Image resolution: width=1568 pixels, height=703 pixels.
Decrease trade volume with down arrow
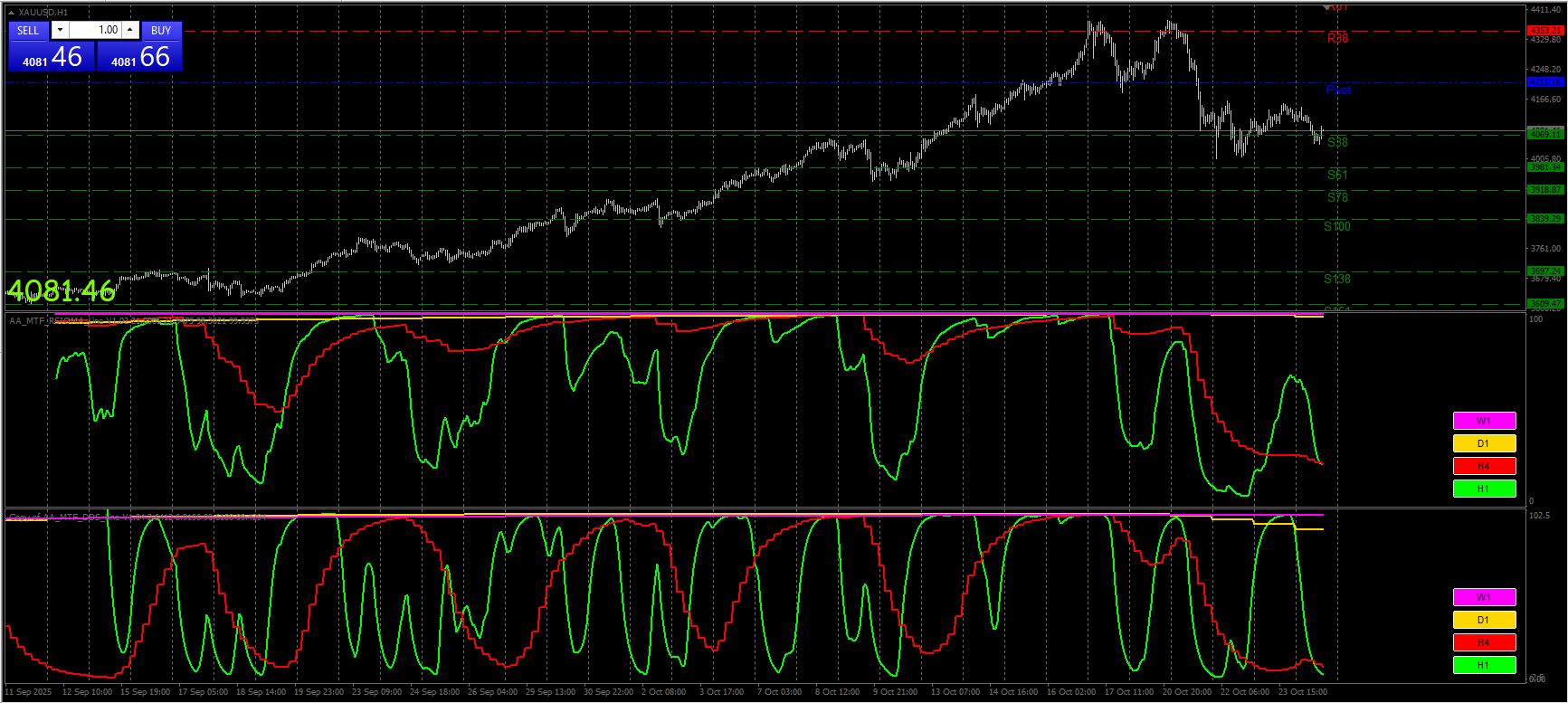60,30
